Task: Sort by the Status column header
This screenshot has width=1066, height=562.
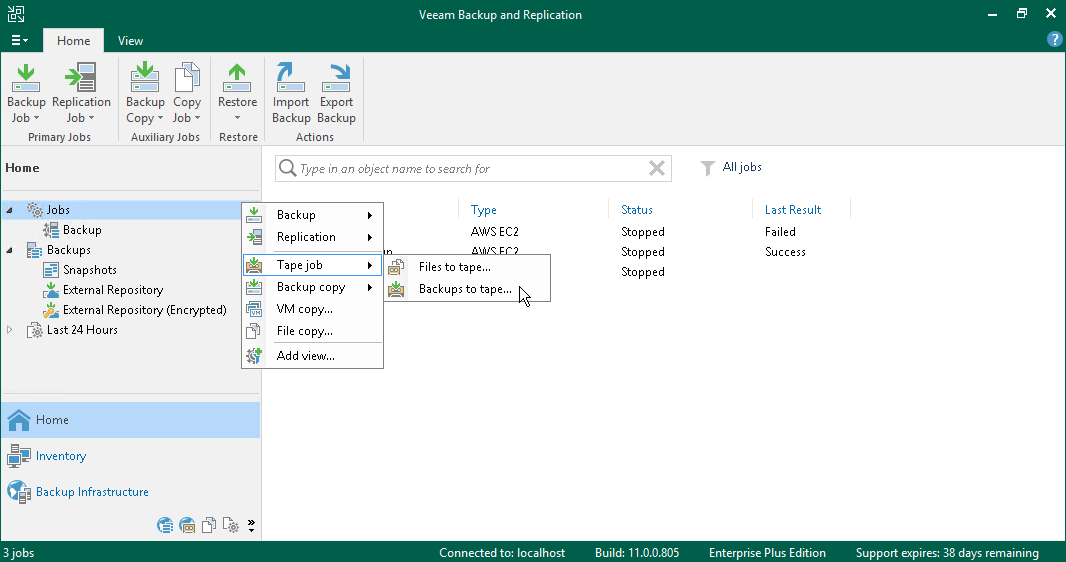Action: 637,210
